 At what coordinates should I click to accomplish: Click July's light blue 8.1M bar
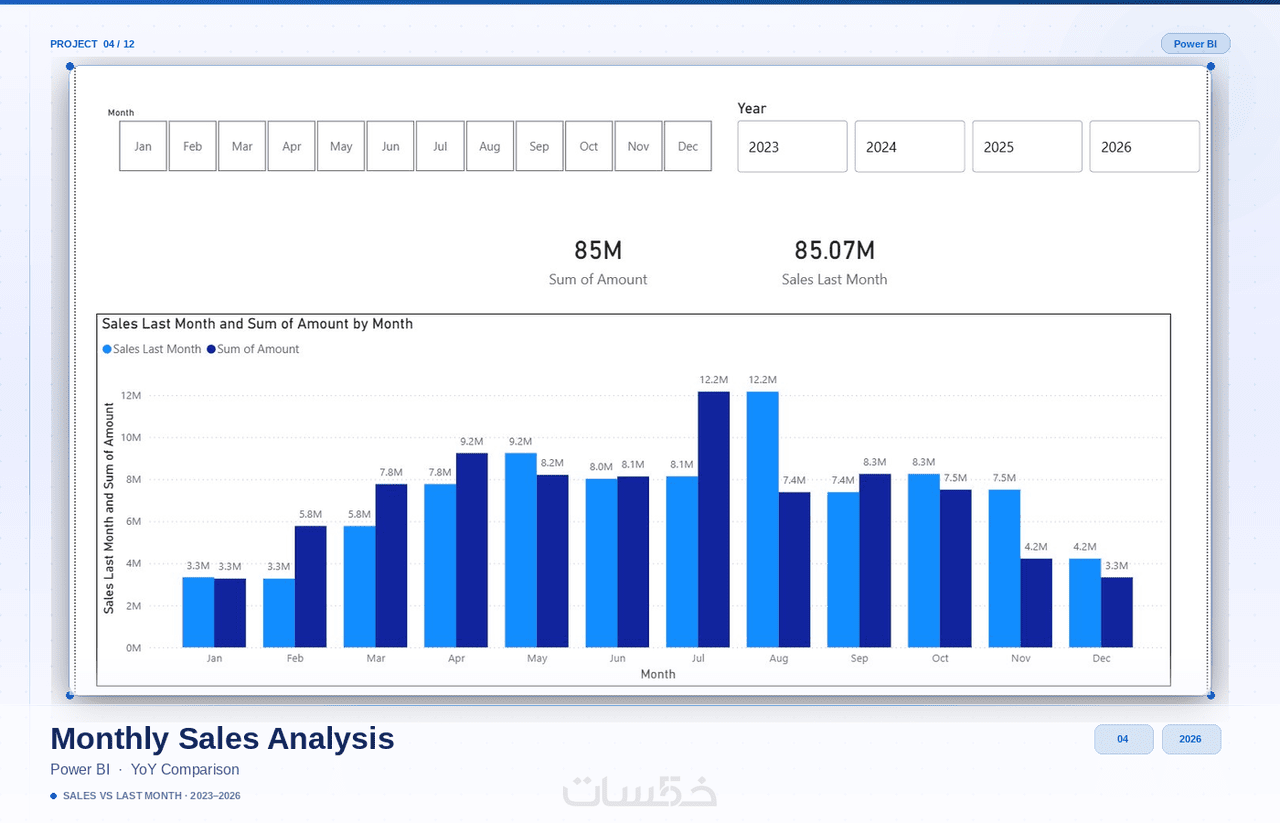click(682, 562)
